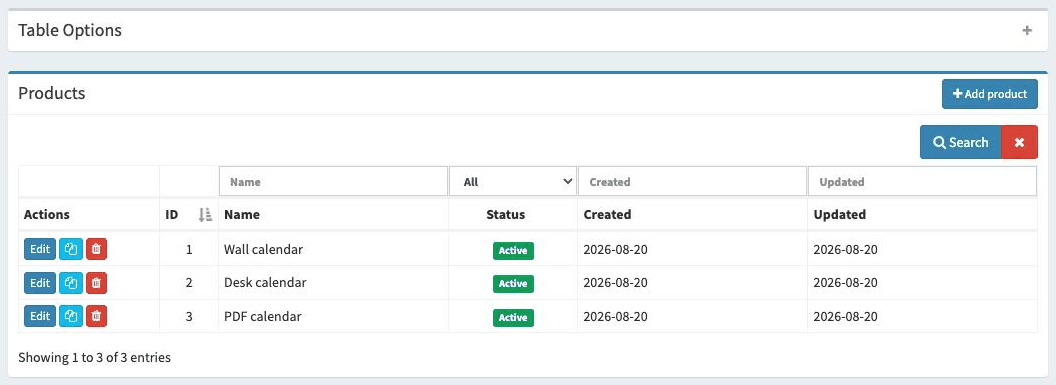This screenshot has height=385, width=1056.
Task: Focus the Updated filter input field
Action: tap(922, 182)
